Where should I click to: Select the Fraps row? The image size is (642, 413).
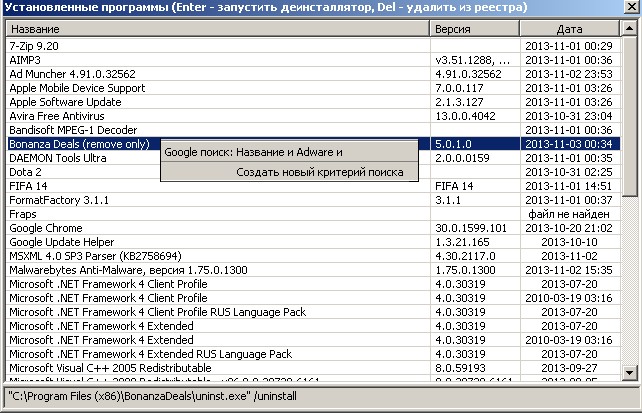(x=313, y=214)
